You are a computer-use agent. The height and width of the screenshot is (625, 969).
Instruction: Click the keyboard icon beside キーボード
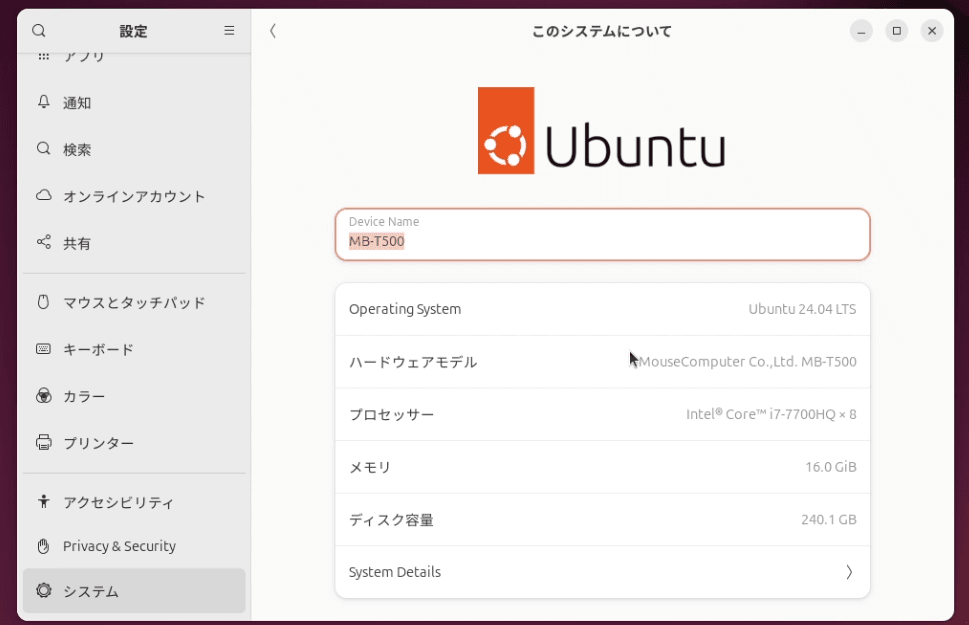tap(43, 349)
